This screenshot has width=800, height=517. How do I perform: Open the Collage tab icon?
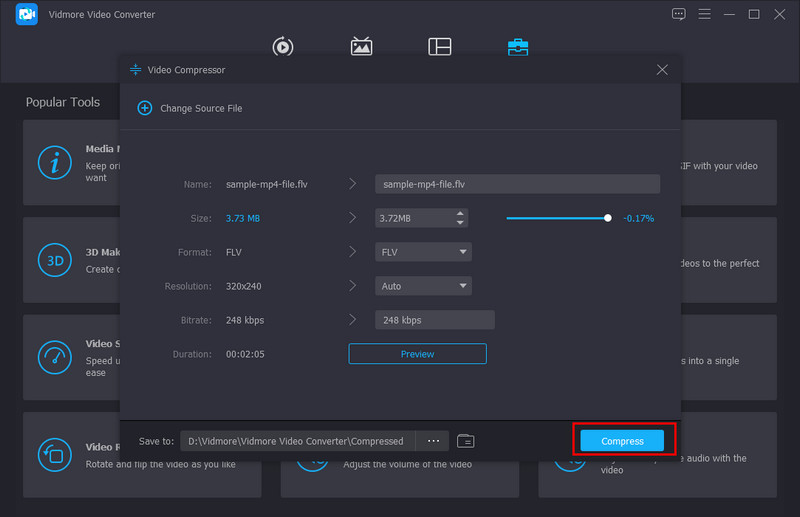coord(439,47)
